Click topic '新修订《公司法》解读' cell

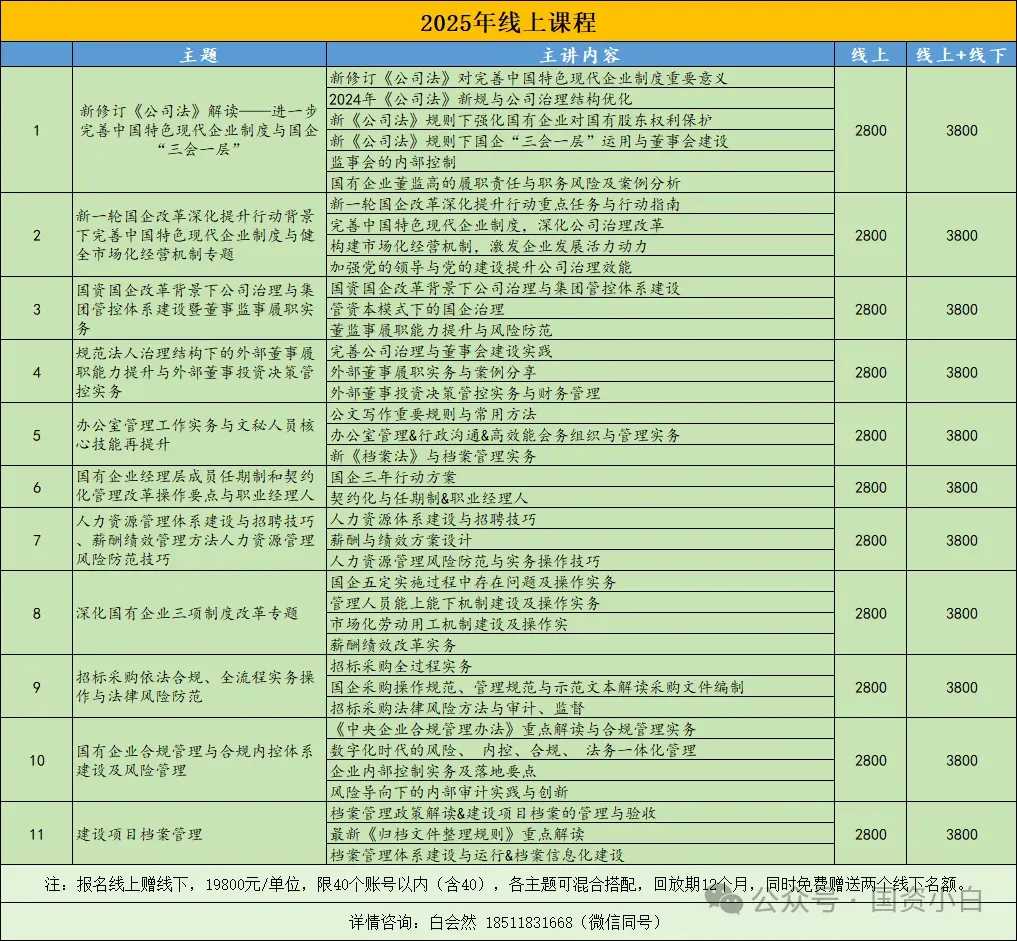[199, 130]
